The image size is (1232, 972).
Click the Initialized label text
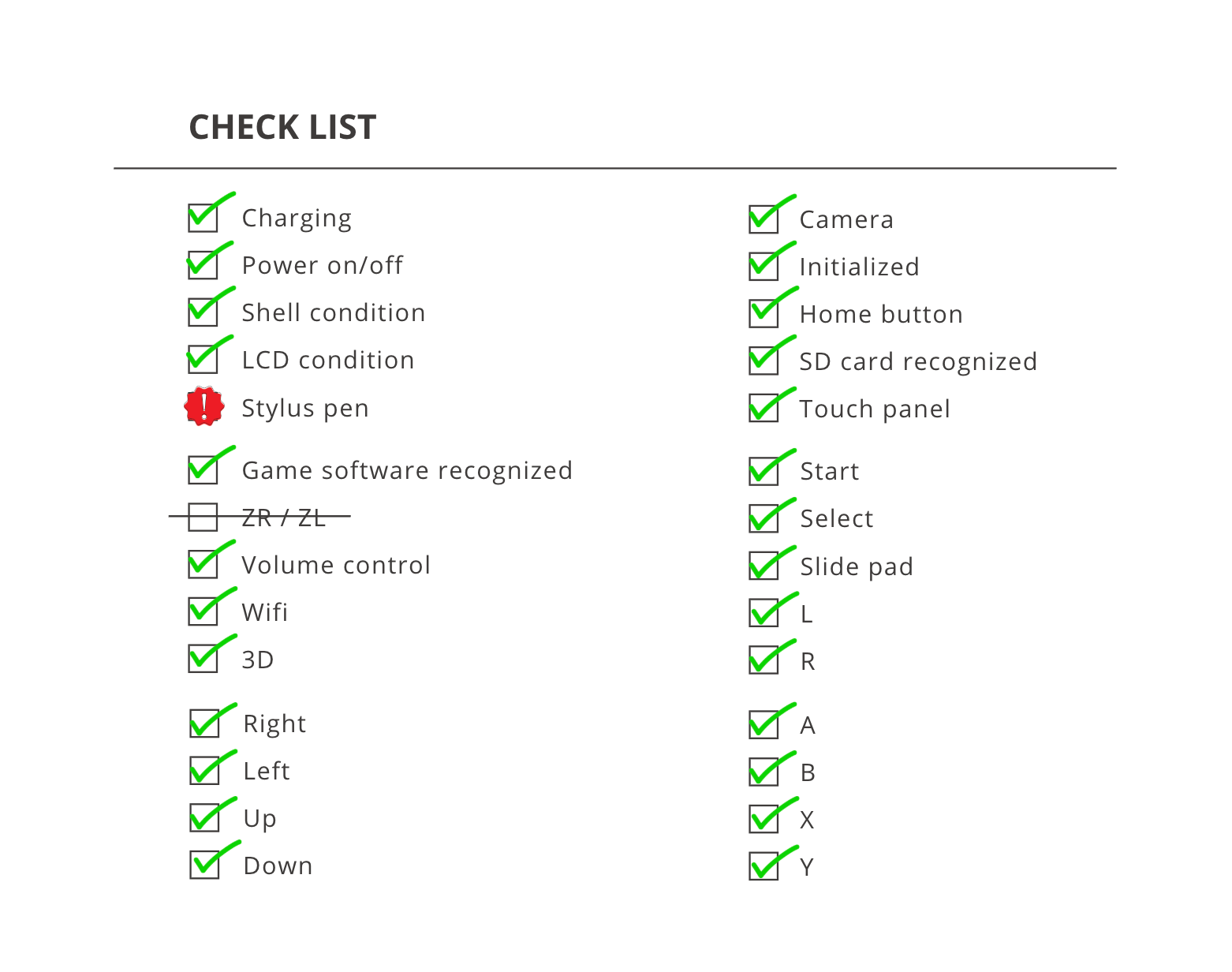point(859,267)
